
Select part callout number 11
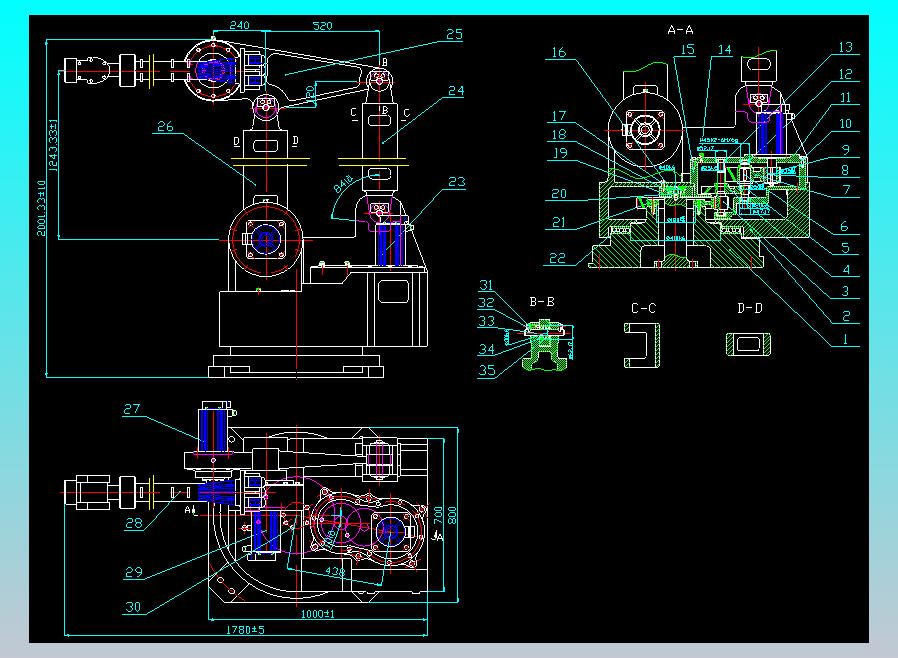coord(846,98)
